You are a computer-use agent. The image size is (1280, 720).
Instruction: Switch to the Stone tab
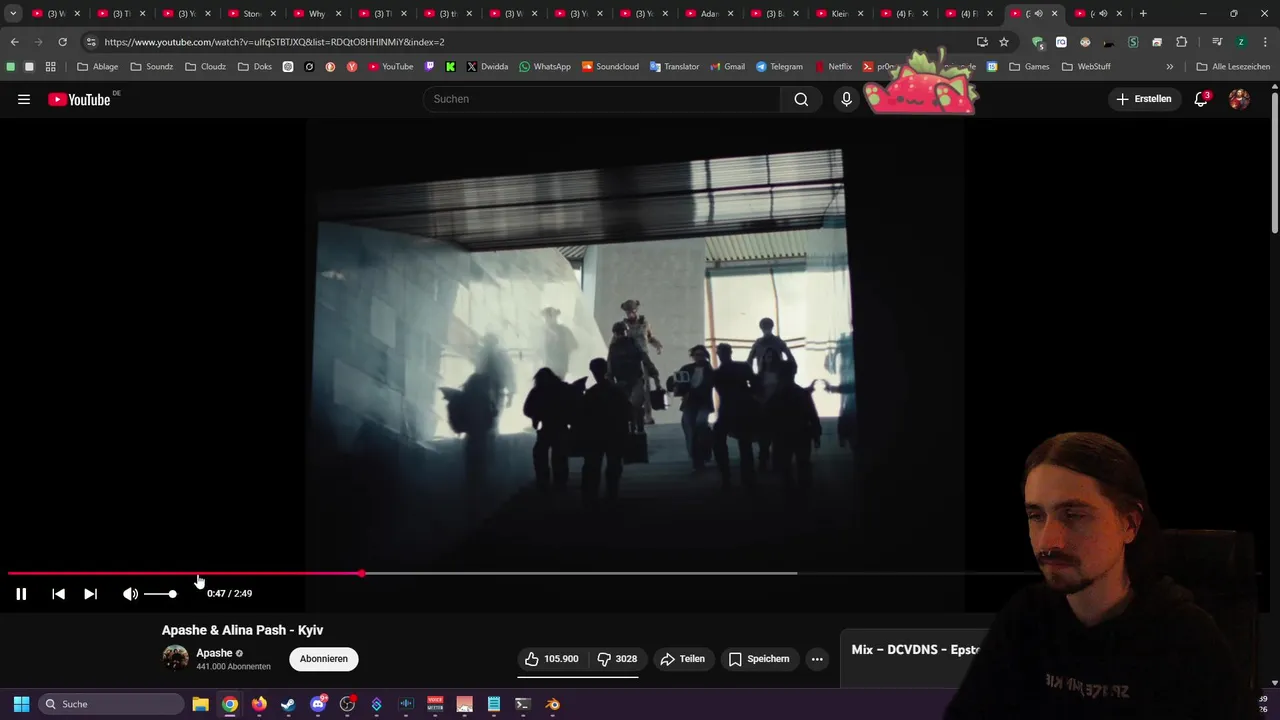click(x=252, y=14)
